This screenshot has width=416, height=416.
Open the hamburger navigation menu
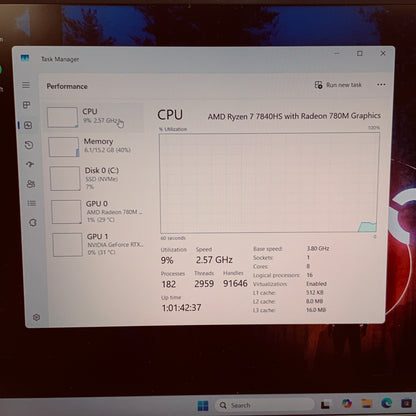(26, 85)
